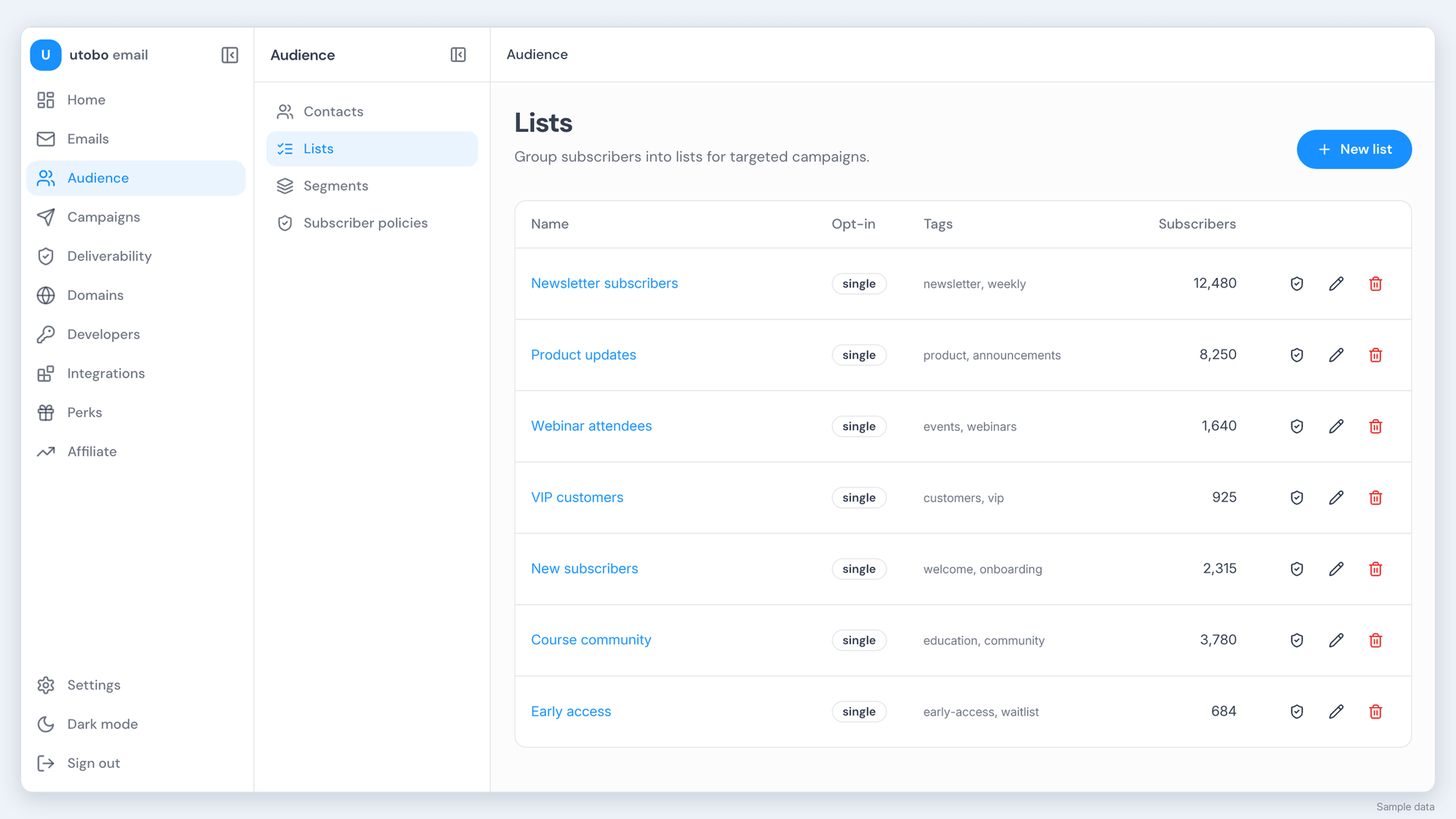
Task: Delete the Early access list
Action: pos(1375,712)
